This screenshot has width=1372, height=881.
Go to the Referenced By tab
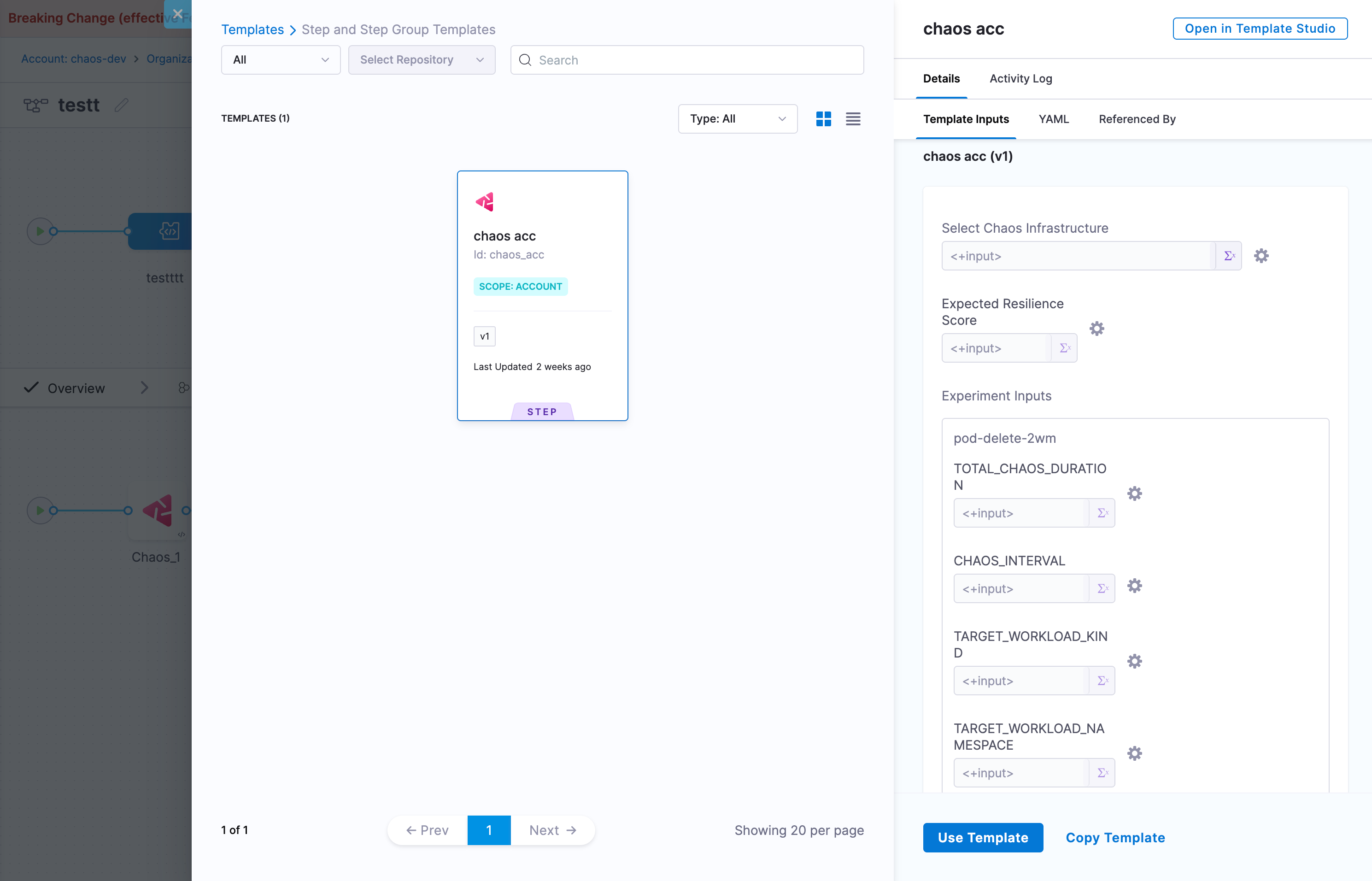(1137, 119)
